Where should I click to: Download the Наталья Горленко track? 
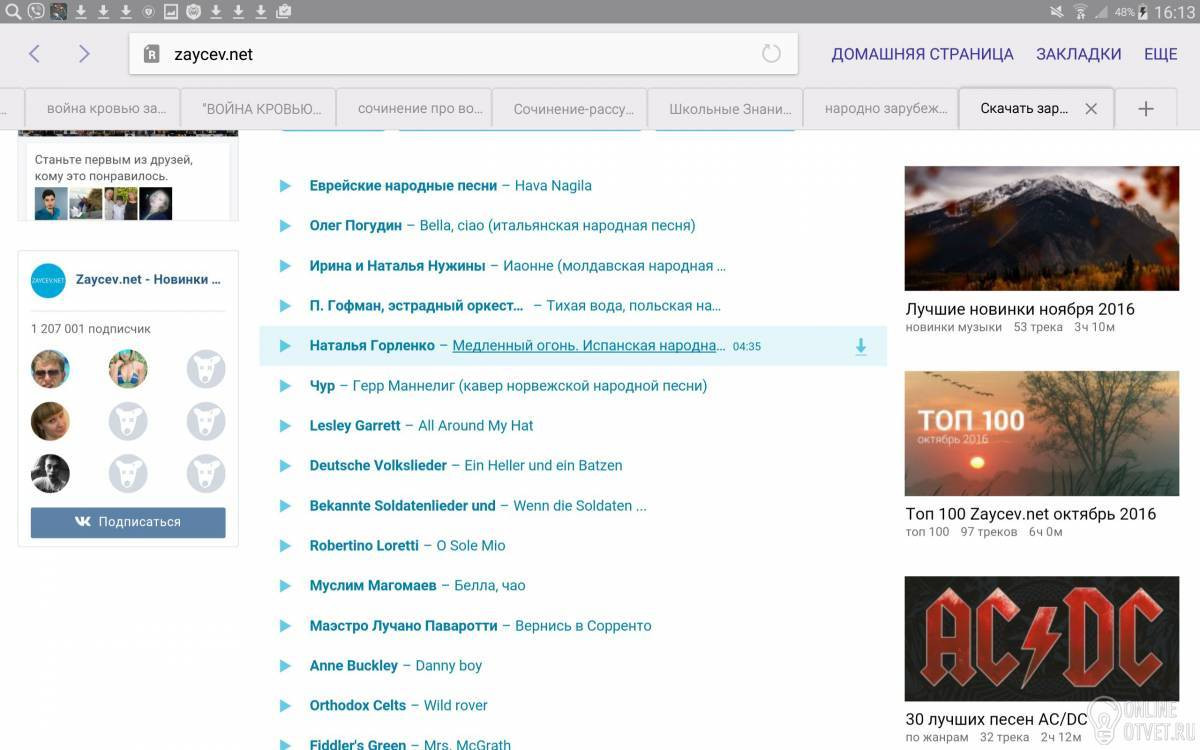click(x=860, y=347)
